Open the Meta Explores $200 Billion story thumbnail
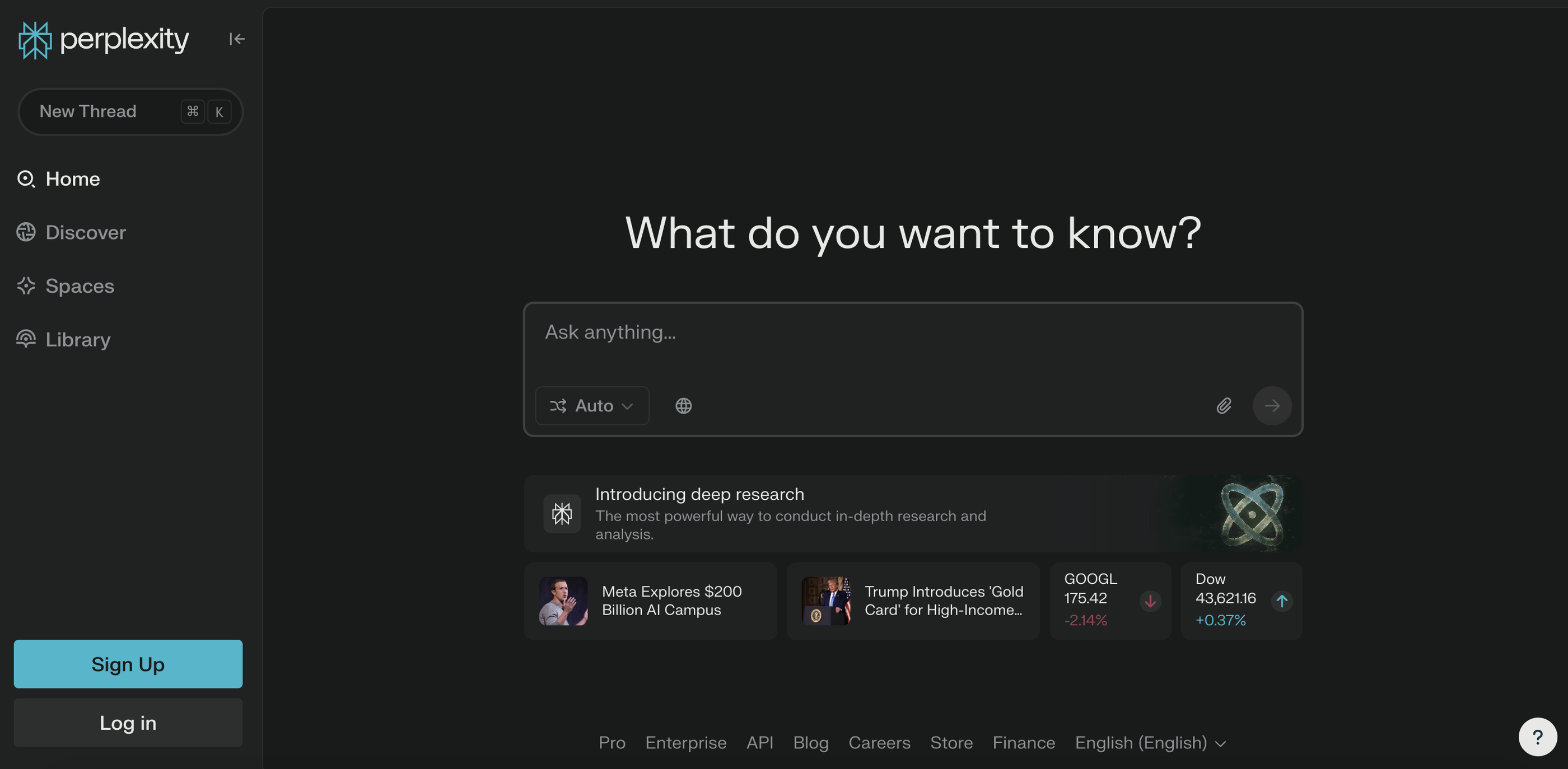1568x769 pixels. [x=563, y=601]
